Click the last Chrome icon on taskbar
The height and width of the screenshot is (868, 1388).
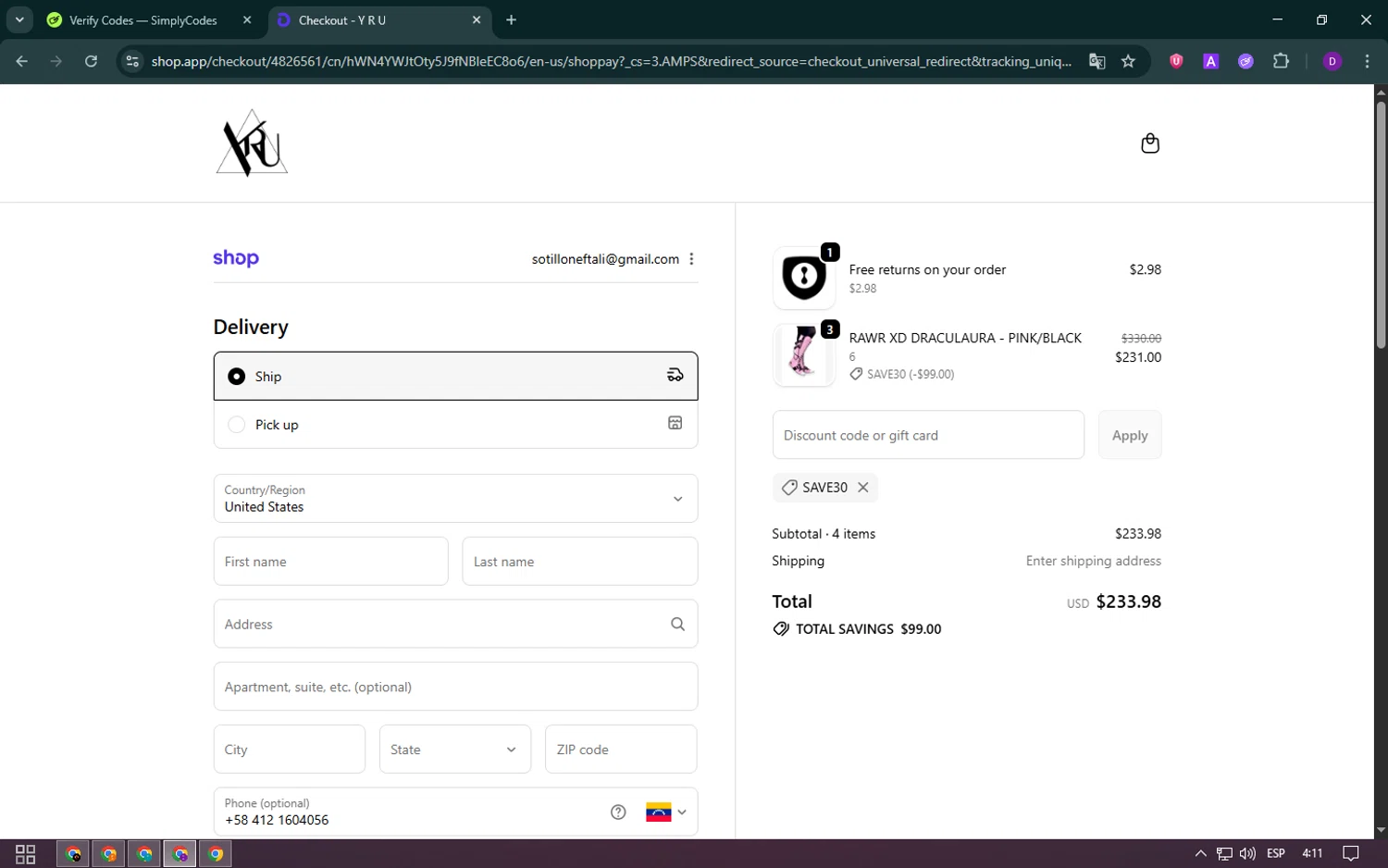pos(216,853)
